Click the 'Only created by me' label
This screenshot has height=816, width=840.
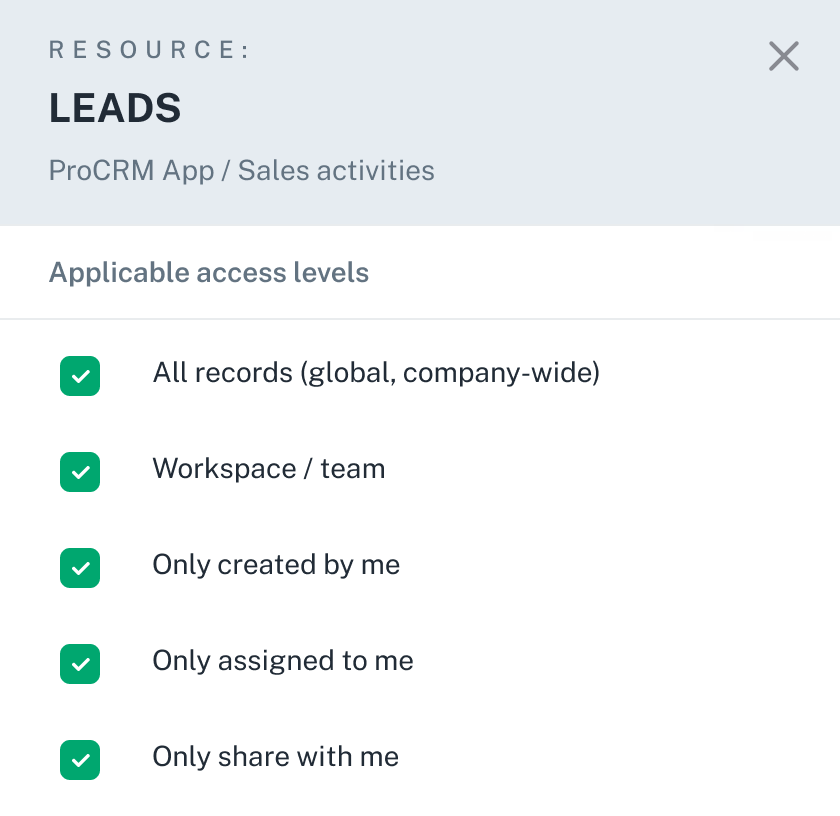coord(276,565)
